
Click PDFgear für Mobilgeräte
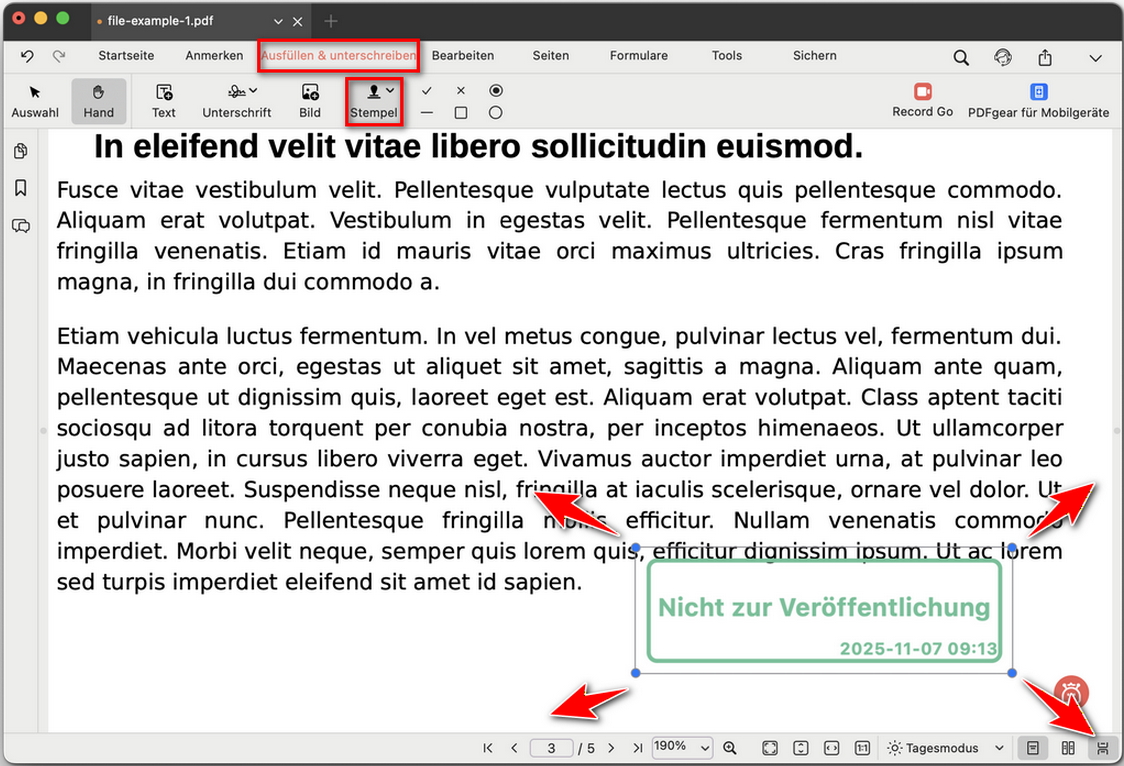tap(1038, 100)
